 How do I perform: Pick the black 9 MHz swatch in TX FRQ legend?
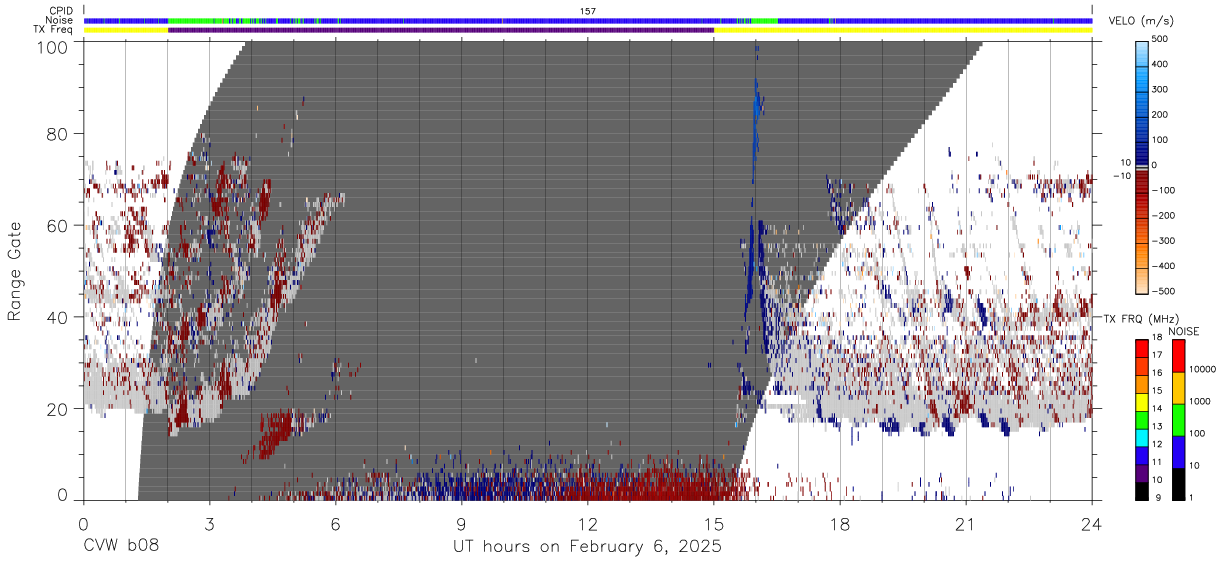pyautogui.click(x=1142, y=492)
